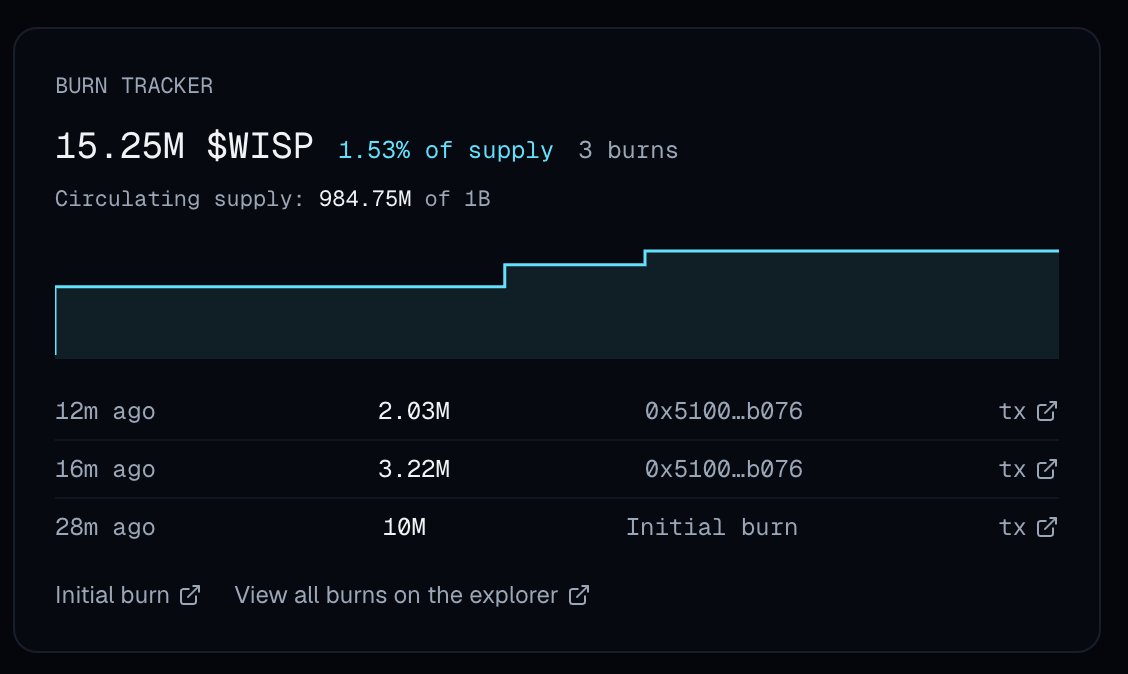Click the Circulating supply label
This screenshot has width=1128, height=674.
[x=180, y=199]
